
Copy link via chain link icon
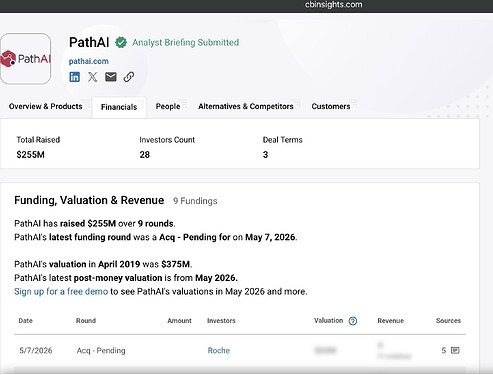(129, 77)
